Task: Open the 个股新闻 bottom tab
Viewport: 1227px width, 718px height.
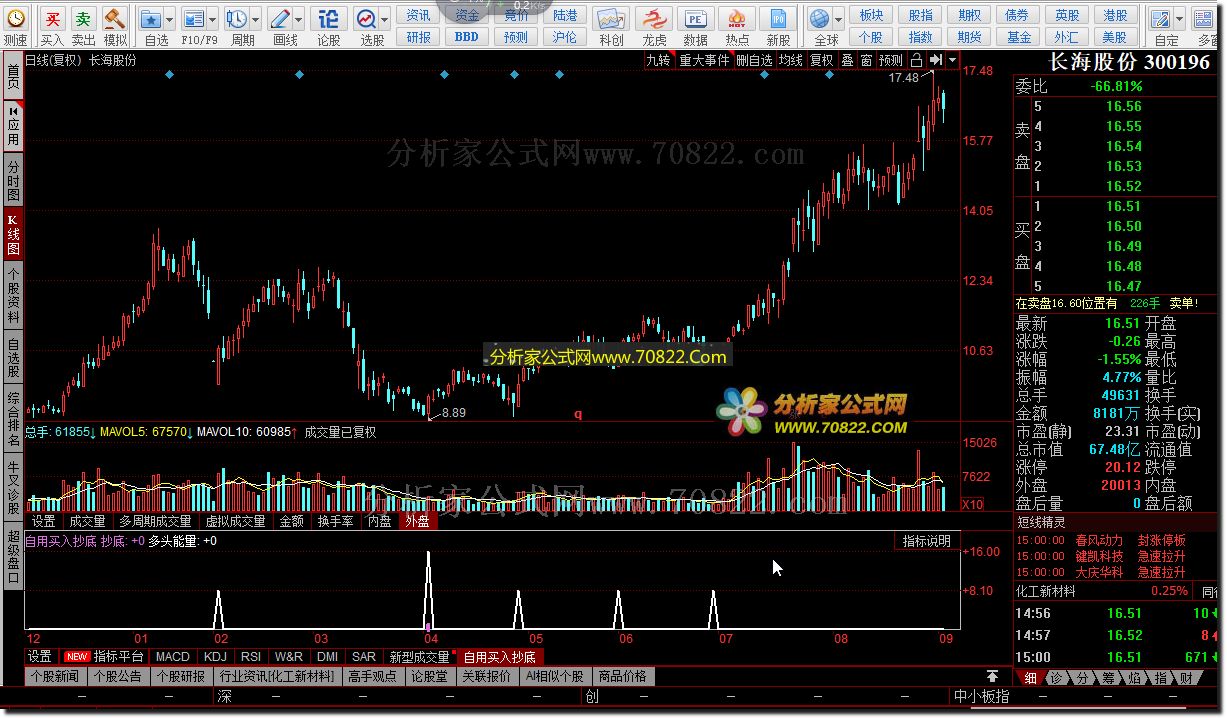Action: (x=54, y=676)
